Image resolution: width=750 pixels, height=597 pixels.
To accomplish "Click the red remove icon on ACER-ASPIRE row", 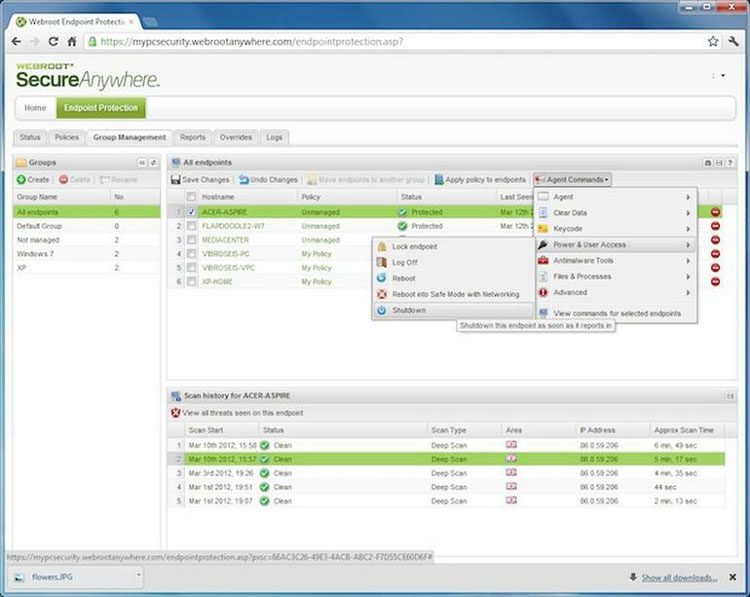I will (x=715, y=212).
